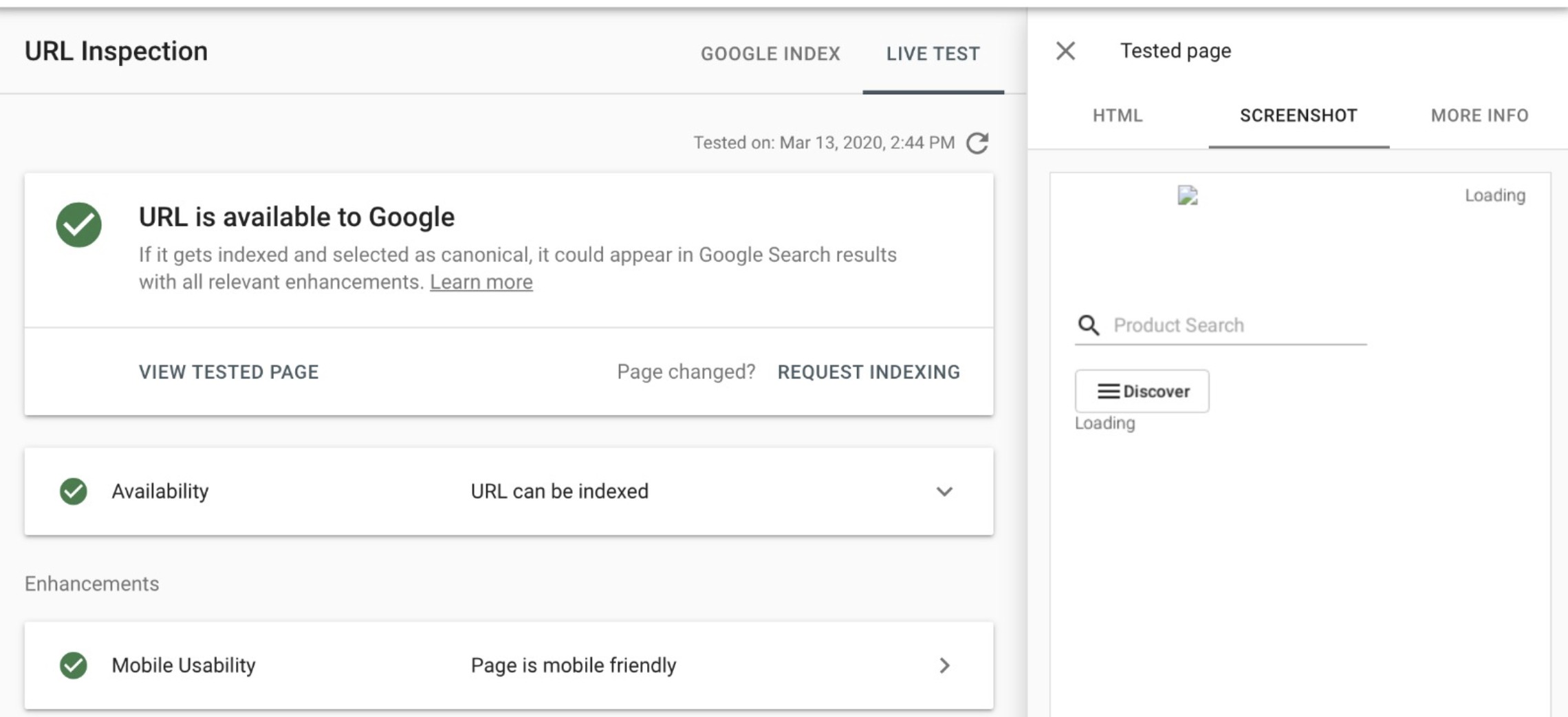Click the broken image placeholder in screenshot
Image resolution: width=1568 pixels, height=717 pixels.
(1188, 196)
